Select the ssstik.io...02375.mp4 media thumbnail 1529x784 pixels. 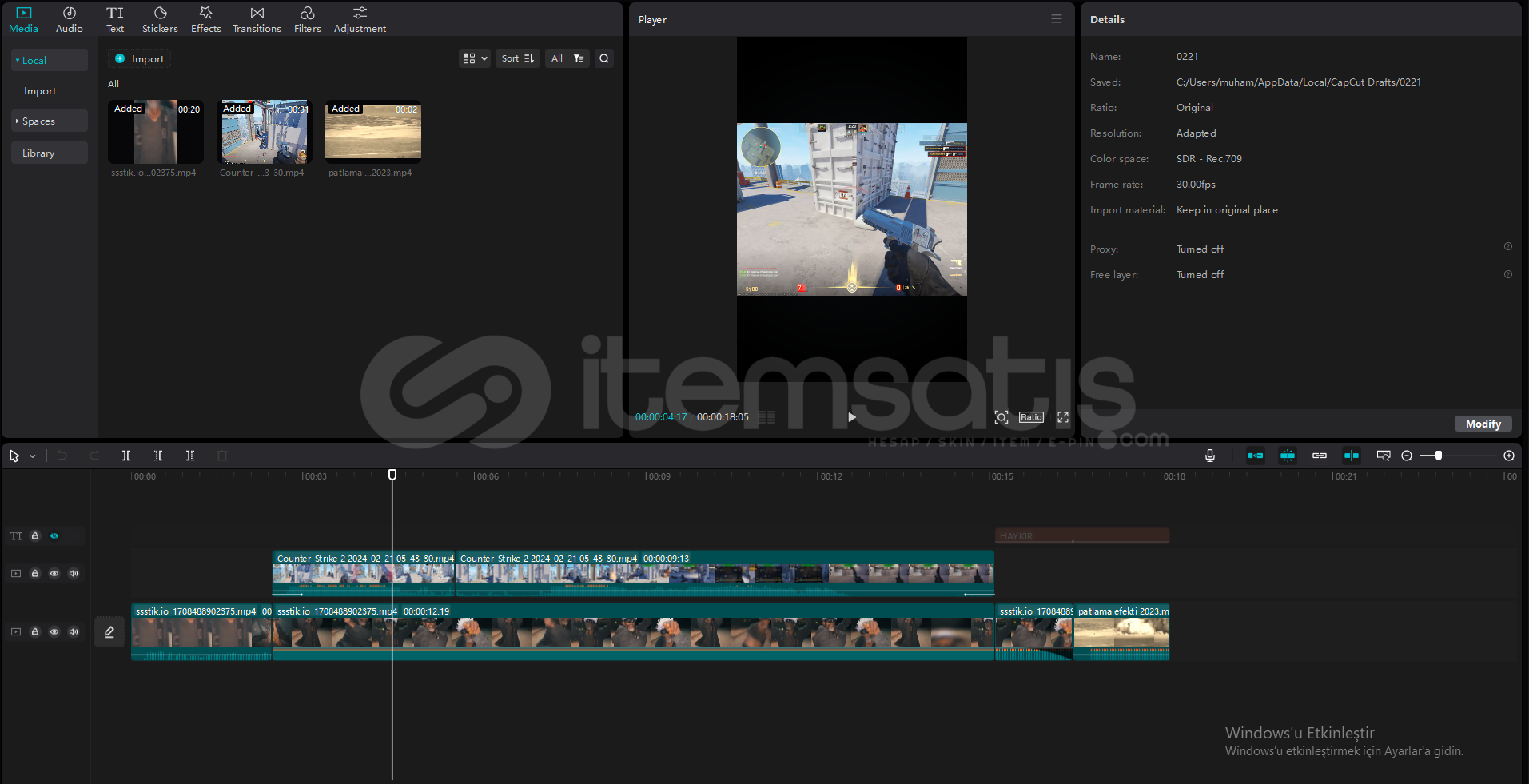point(155,132)
